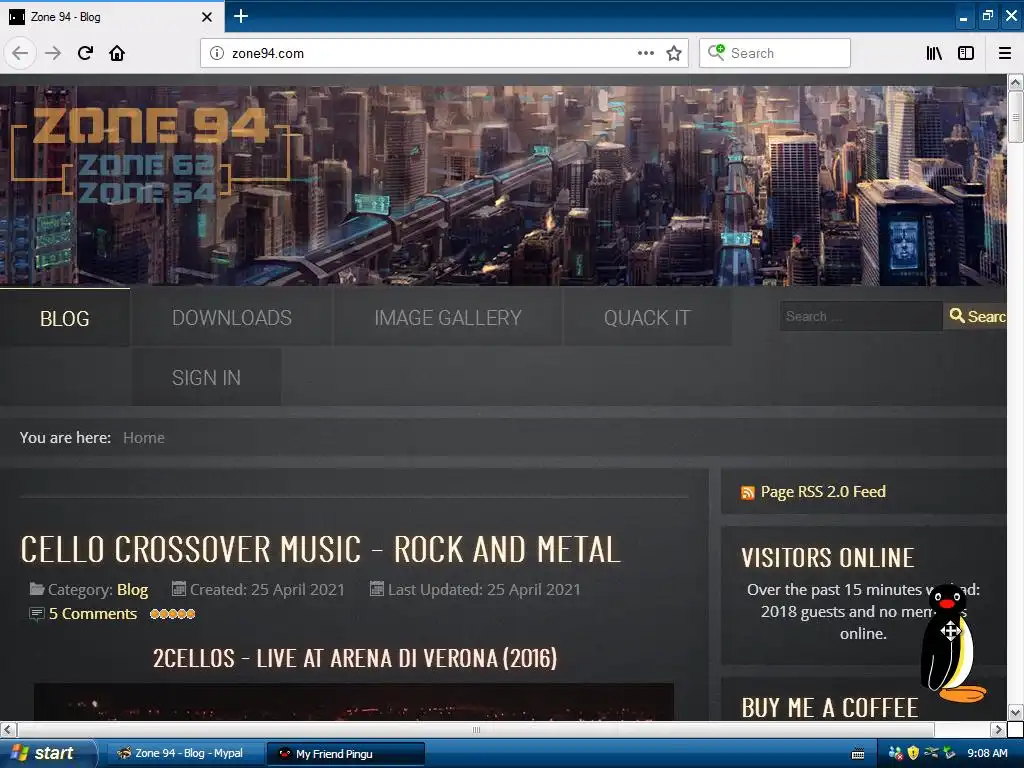Screen dimensions: 1024x768
Task: Click the 9:08 AM system clock
Action: pos(987,753)
